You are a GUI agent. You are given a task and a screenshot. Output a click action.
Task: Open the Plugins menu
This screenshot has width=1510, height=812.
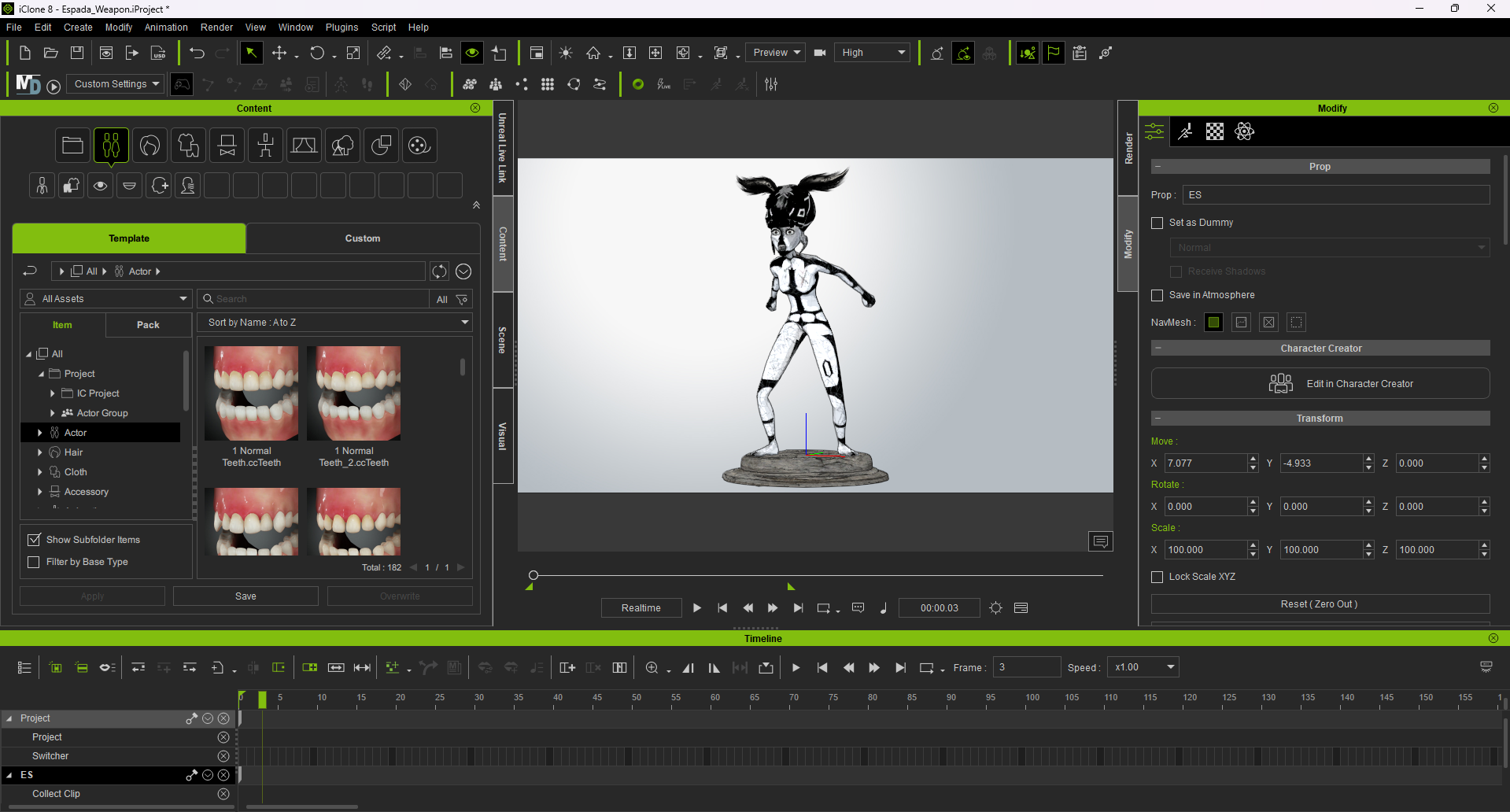[x=342, y=28]
